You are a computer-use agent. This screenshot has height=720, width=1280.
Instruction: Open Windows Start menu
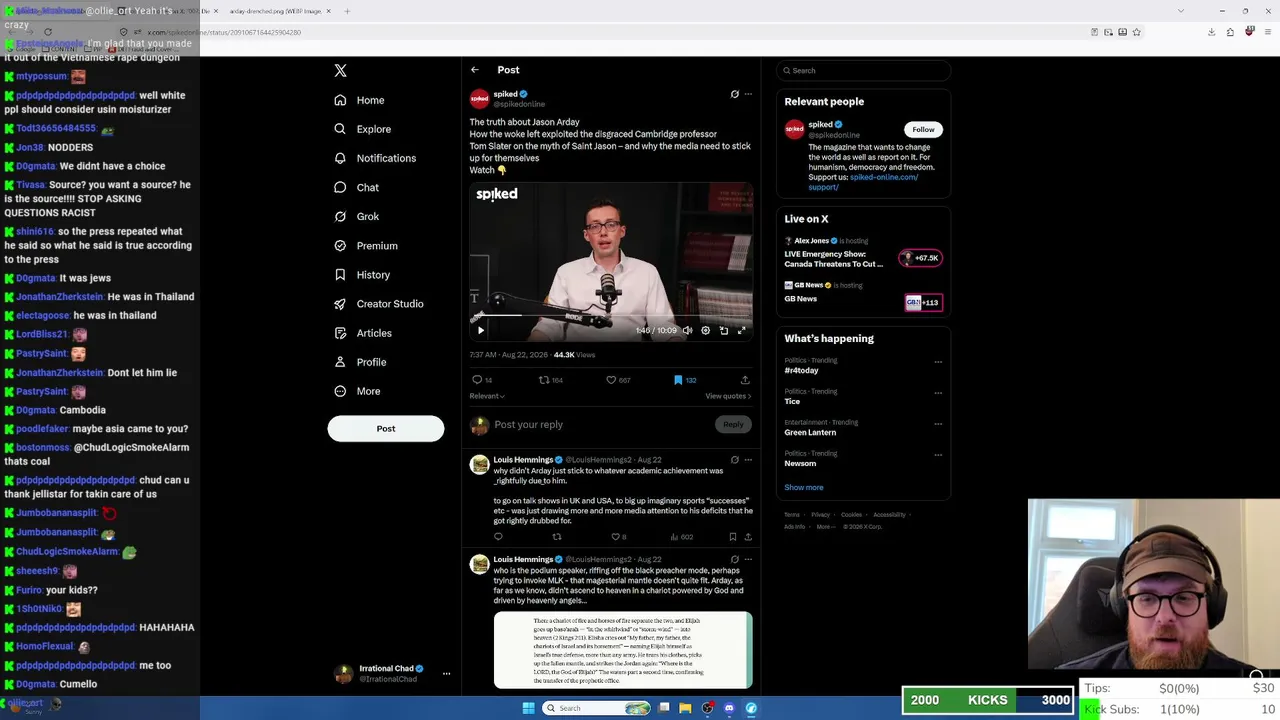tap(528, 708)
